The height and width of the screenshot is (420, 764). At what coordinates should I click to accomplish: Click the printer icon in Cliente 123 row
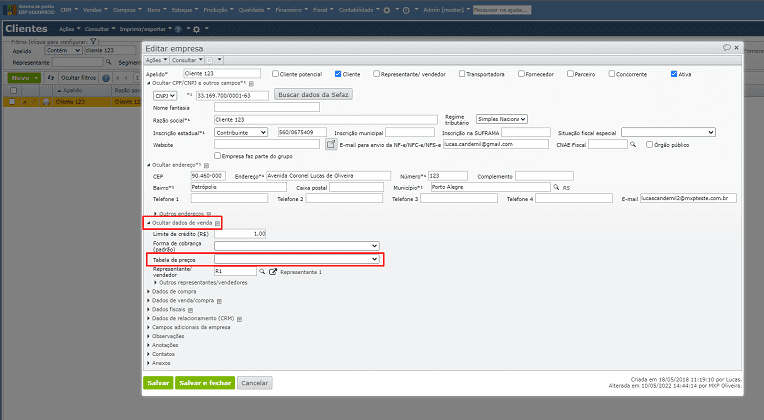[x=46, y=102]
